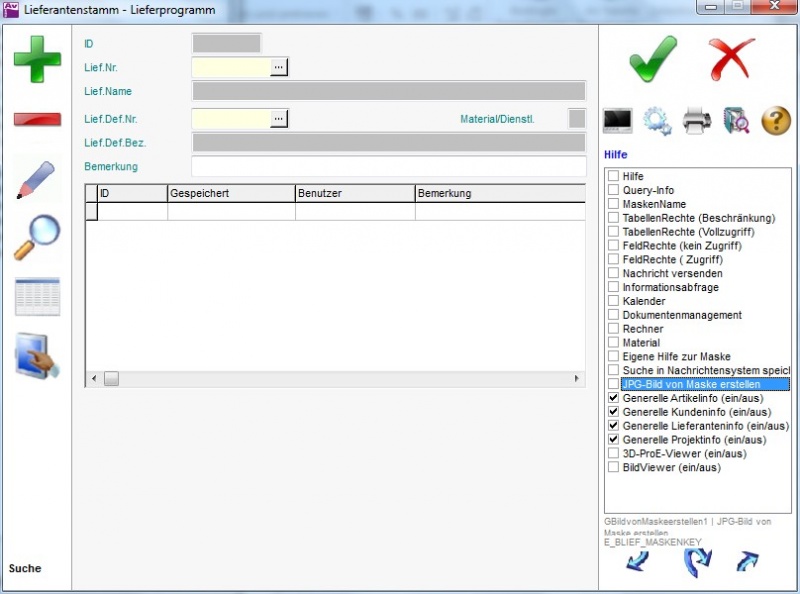Click the table list view icon
This screenshot has width=800, height=594.
coord(37,297)
